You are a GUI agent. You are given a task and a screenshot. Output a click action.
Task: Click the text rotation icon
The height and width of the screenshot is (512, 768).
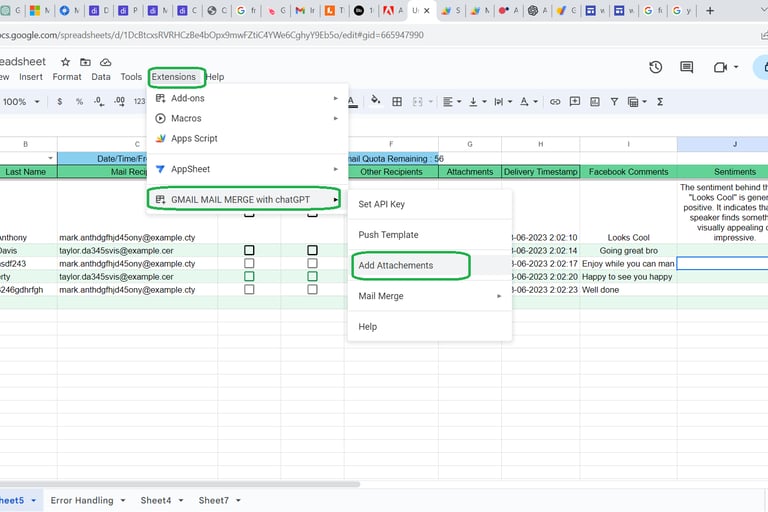pos(524,102)
